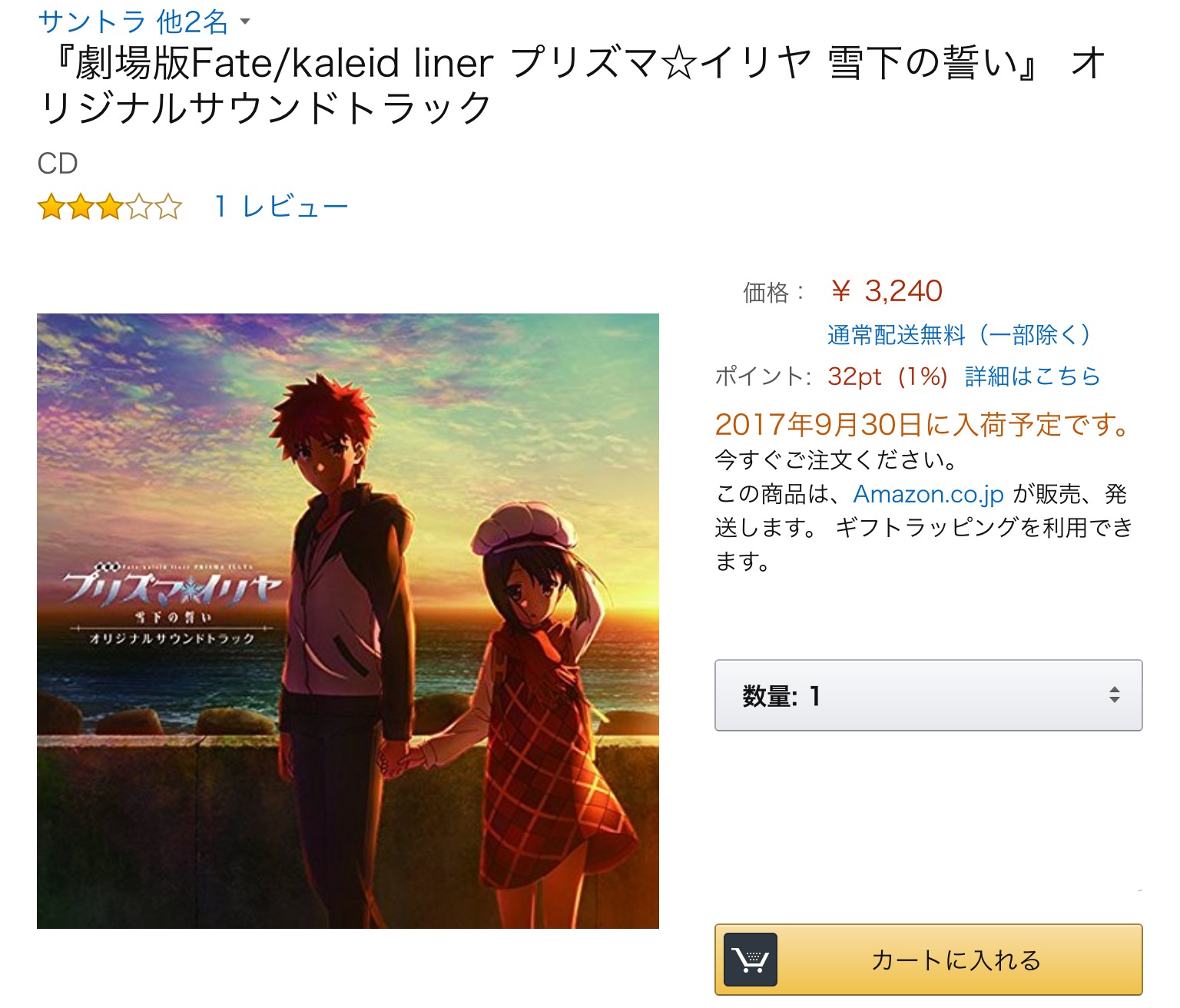Click the dropdown arrow beside サントラ 他2名
This screenshot has height=1008, width=1180.
point(245,22)
